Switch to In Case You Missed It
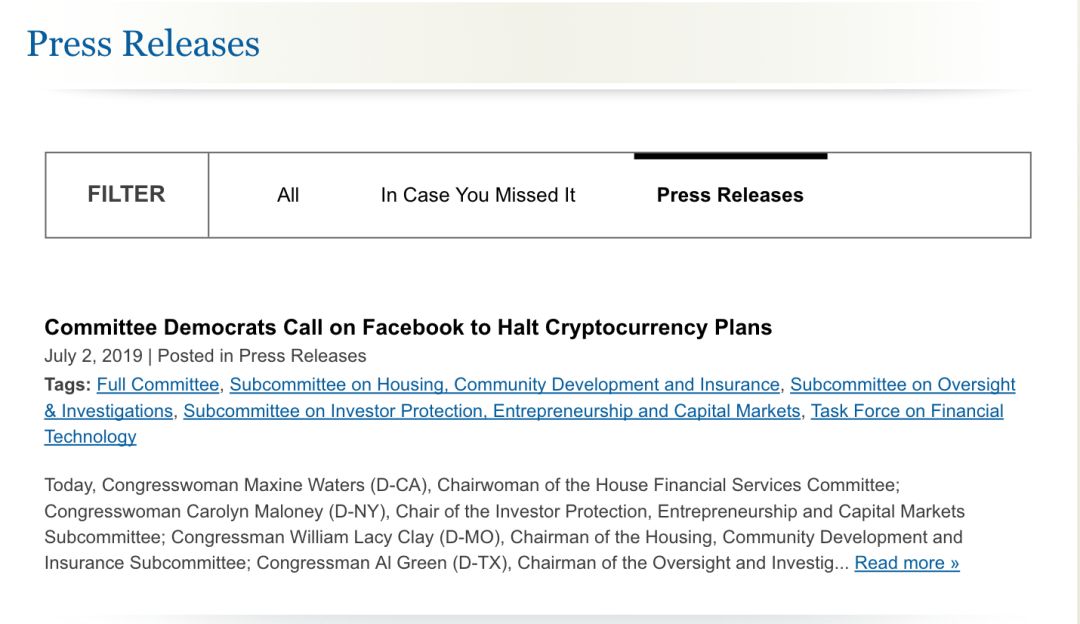This screenshot has width=1080, height=624. click(x=477, y=195)
